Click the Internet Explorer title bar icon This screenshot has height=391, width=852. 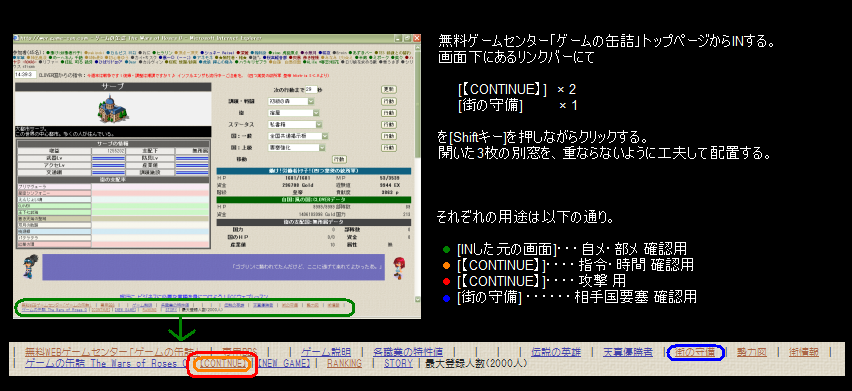click(17, 39)
